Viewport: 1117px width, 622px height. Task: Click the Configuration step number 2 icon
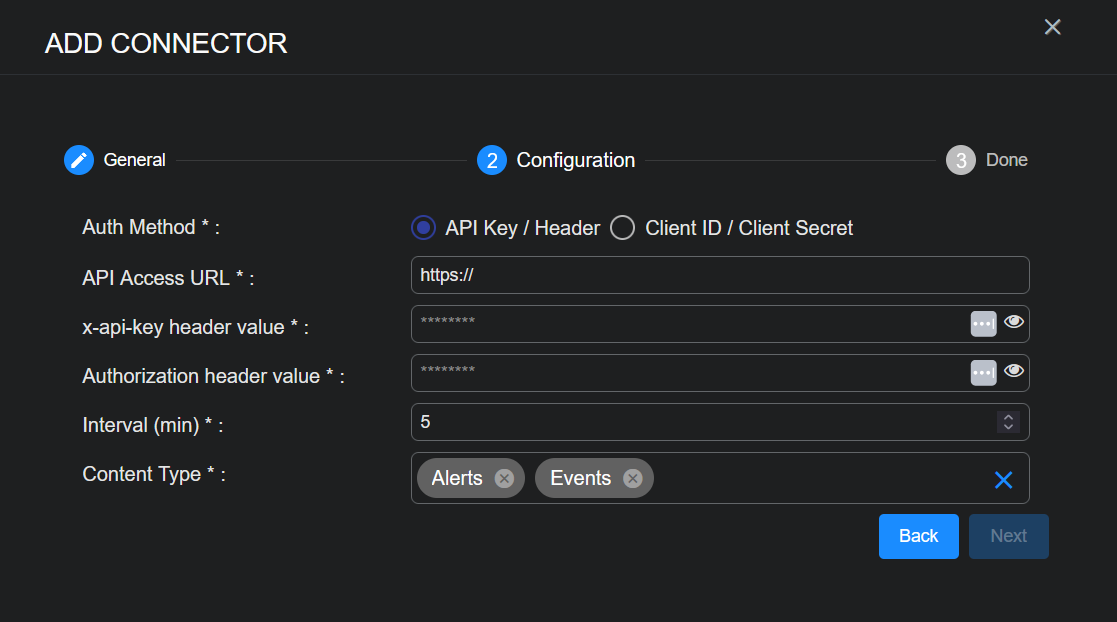pyautogui.click(x=491, y=160)
